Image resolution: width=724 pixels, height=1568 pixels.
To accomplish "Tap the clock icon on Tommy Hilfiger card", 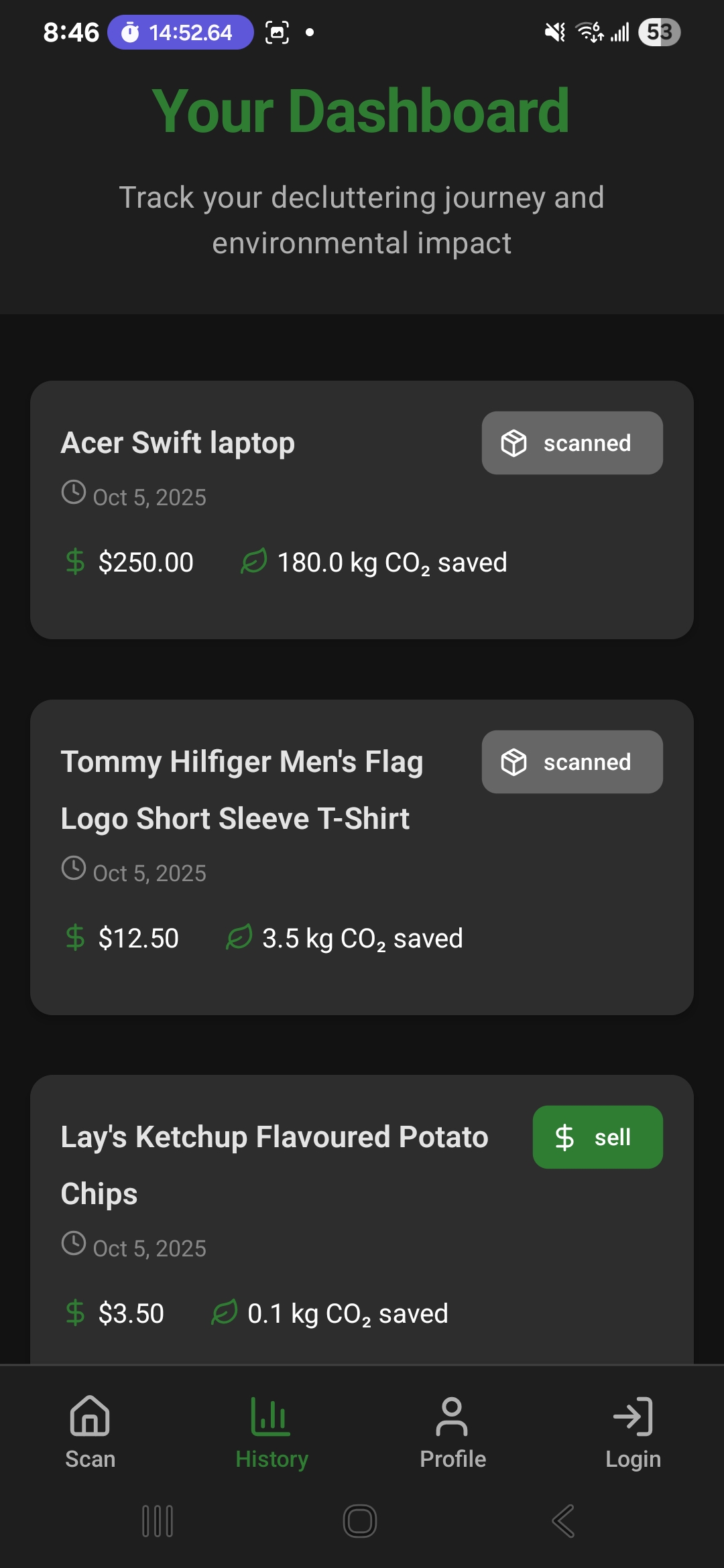I will pos(74,868).
